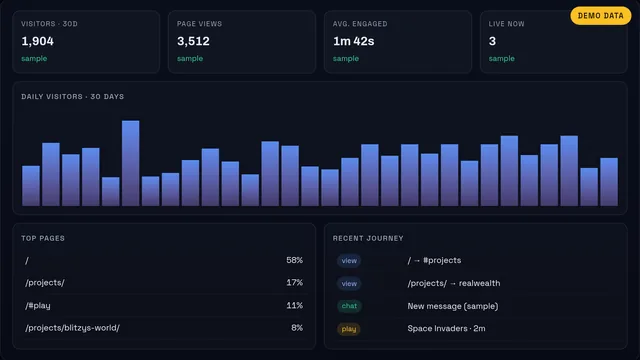This screenshot has width=640, height=360.
Task: Click the DEMO DATA badge
Action: (600, 16)
